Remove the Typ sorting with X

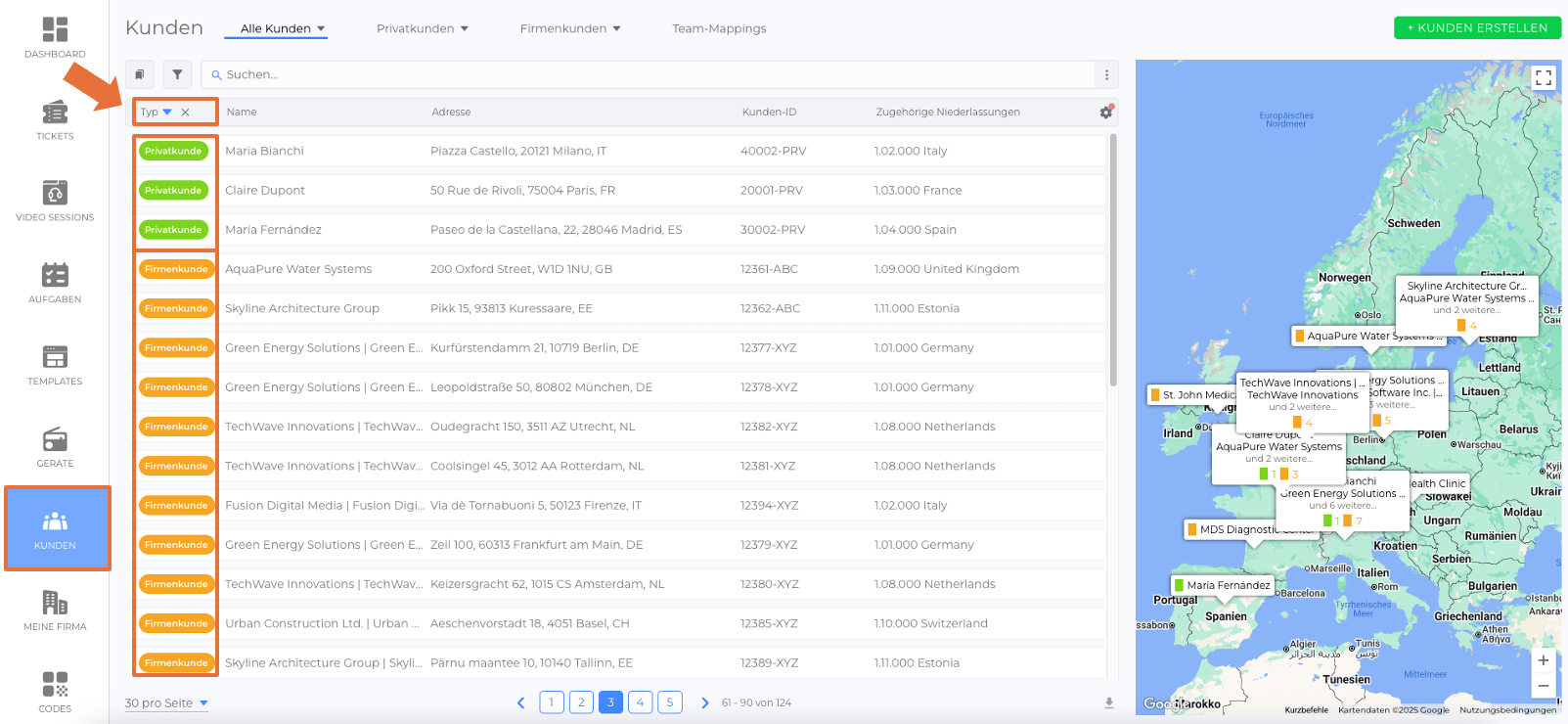coord(185,113)
